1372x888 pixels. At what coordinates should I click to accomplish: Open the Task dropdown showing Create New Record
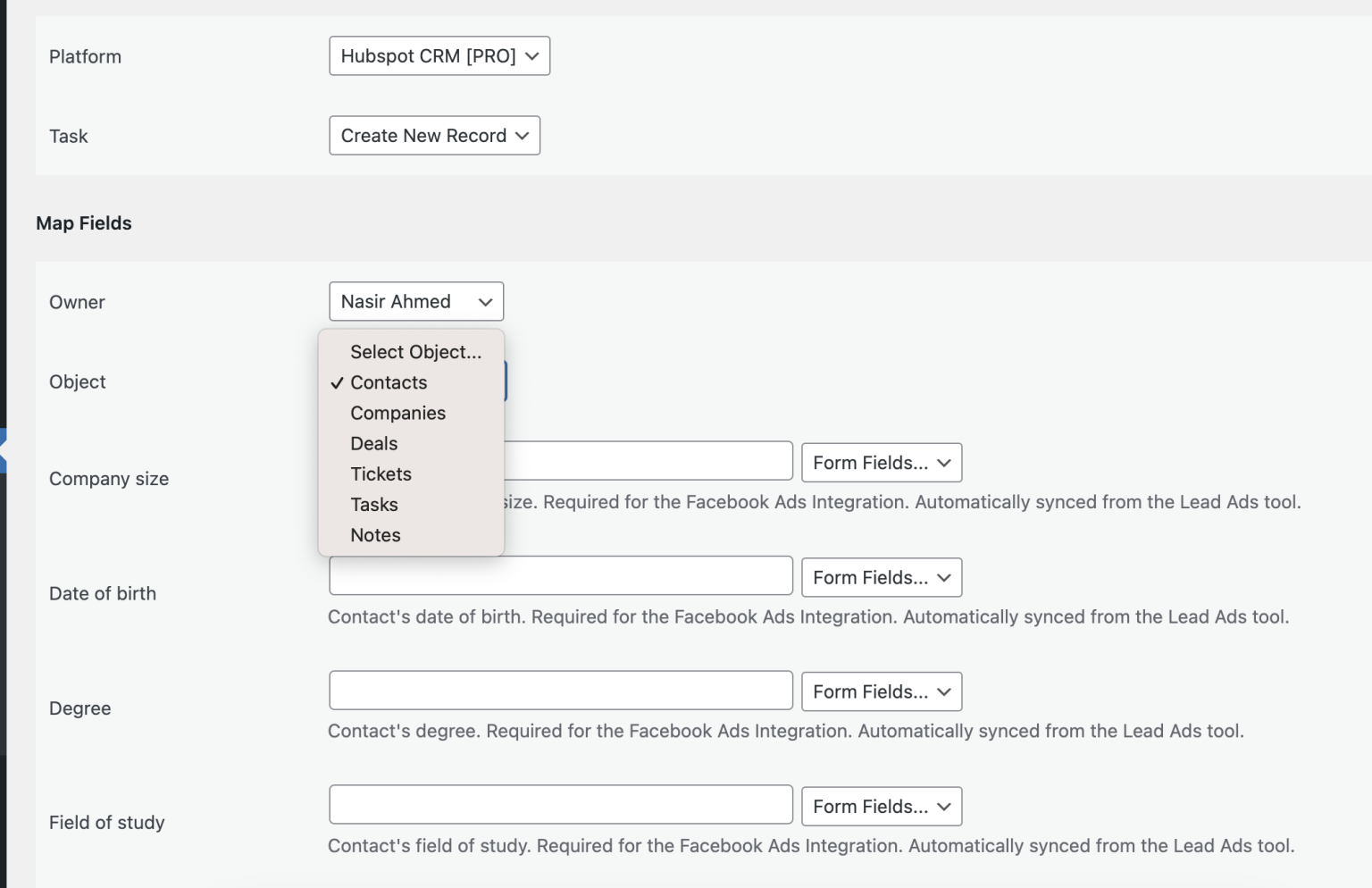[434, 136]
